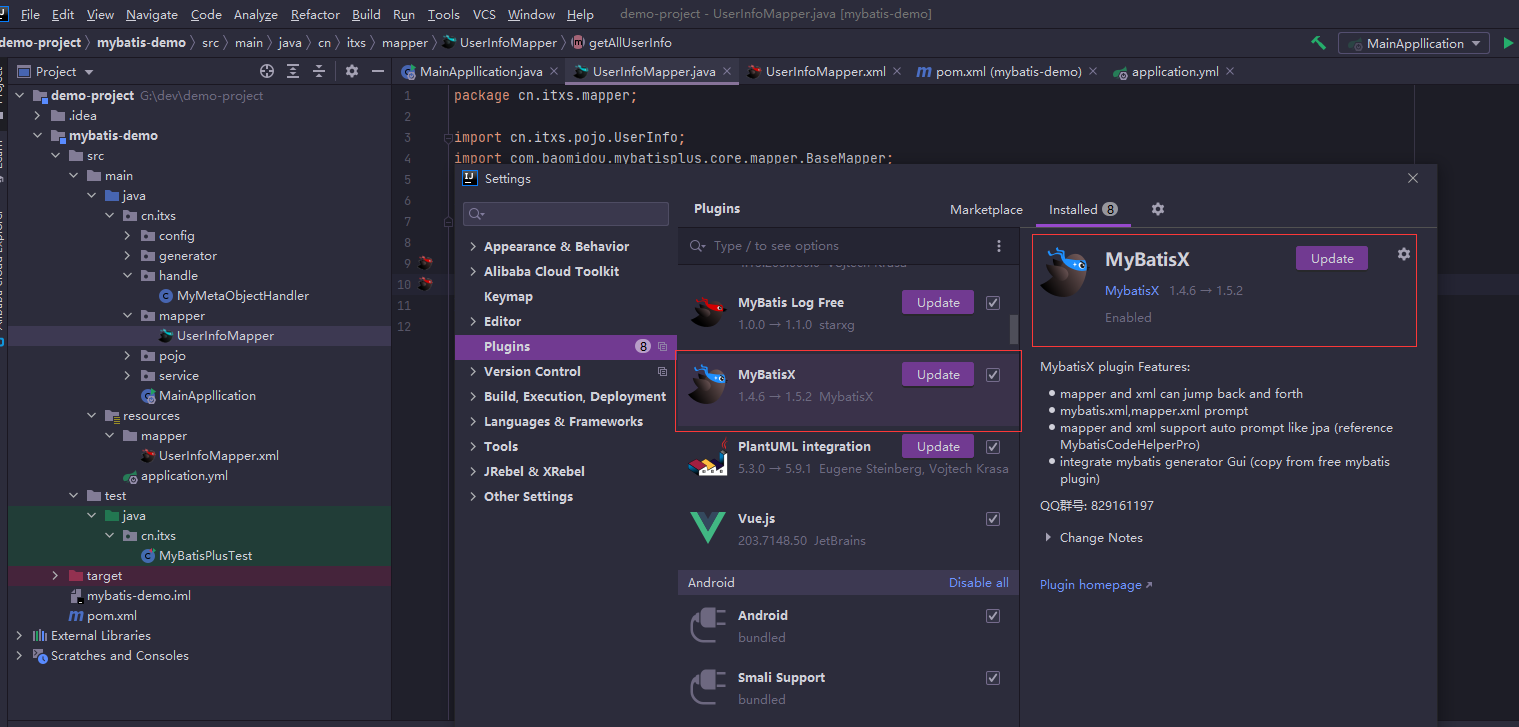Open MainAppllication run configuration dropdown

tap(1415, 43)
